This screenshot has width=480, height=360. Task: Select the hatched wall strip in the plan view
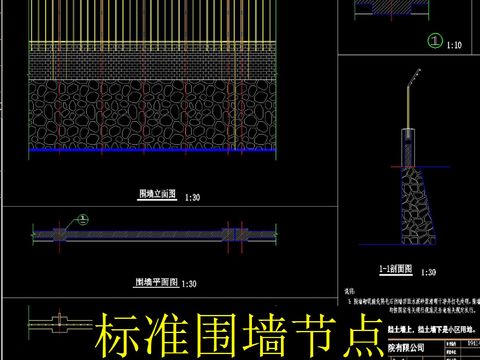click(154, 235)
